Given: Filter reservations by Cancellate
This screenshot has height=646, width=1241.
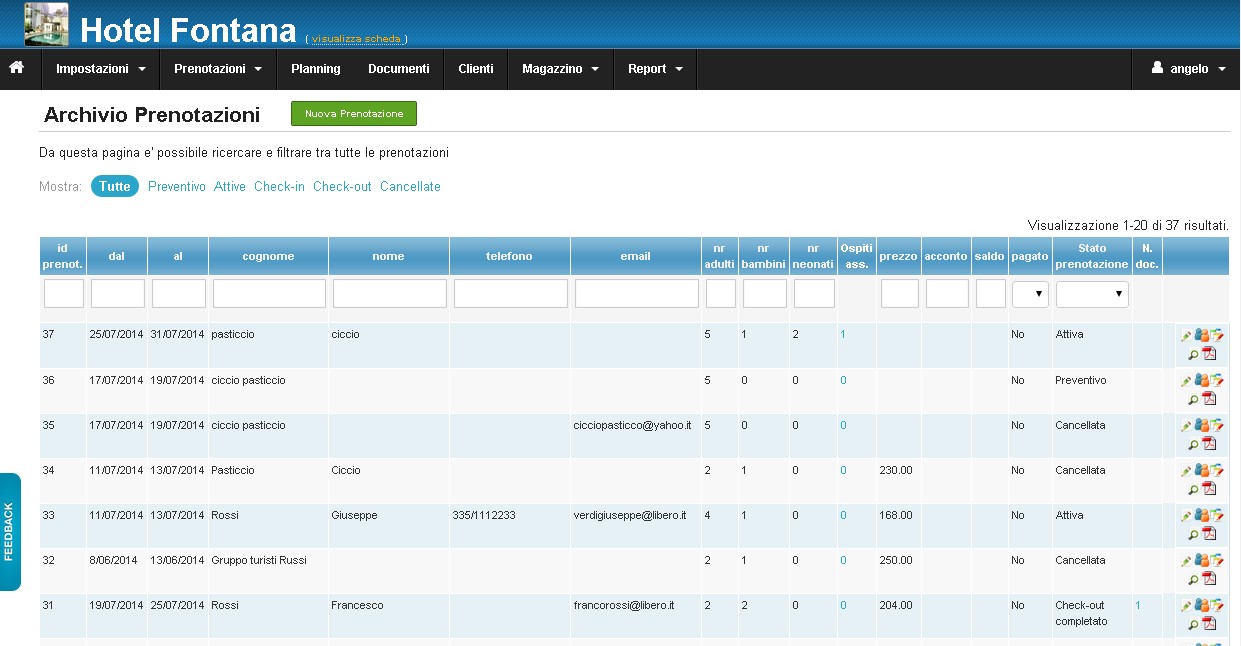Looking at the screenshot, I should pos(410,187).
